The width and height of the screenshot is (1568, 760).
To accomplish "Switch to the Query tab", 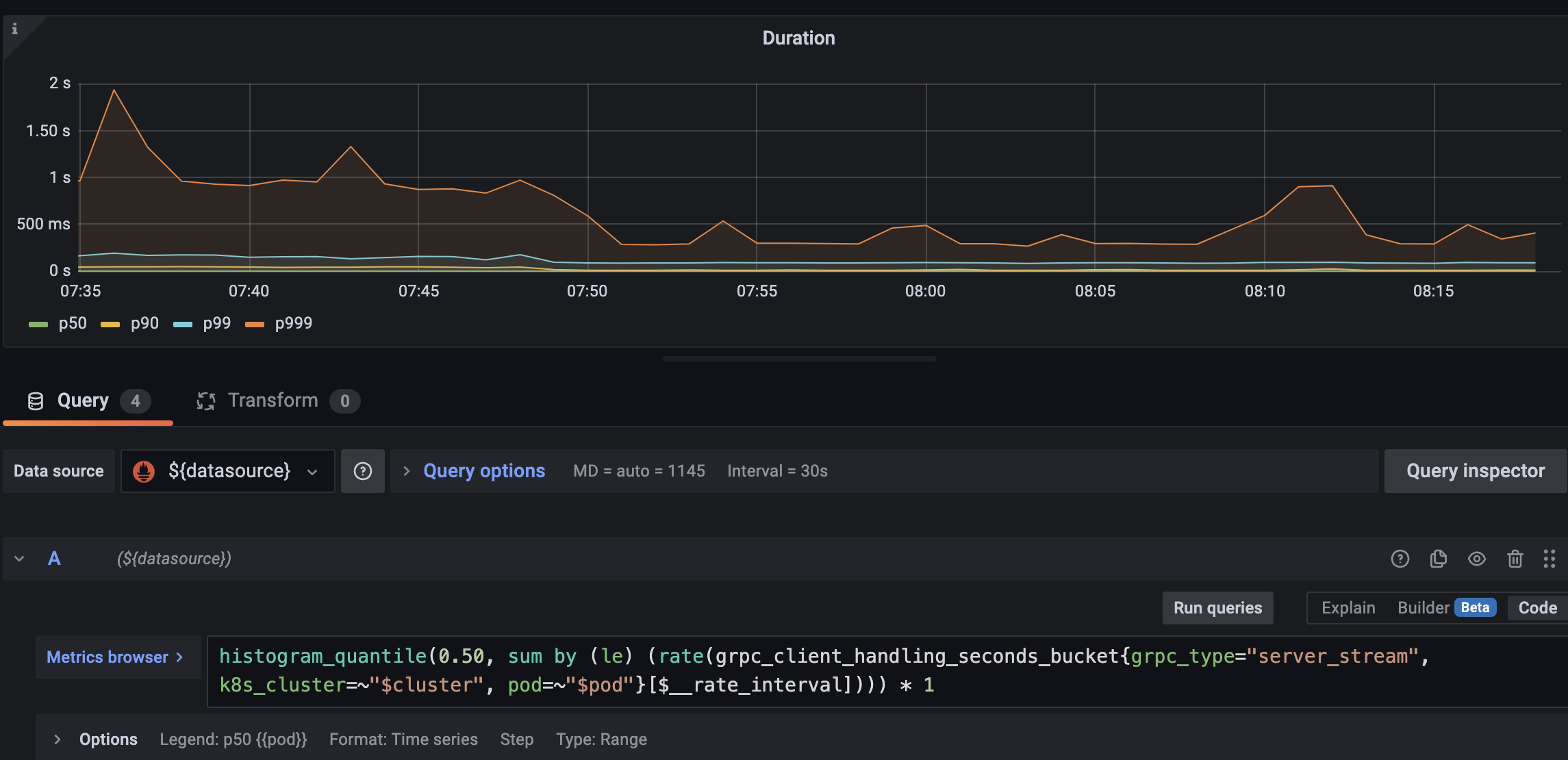I will (x=83, y=401).
